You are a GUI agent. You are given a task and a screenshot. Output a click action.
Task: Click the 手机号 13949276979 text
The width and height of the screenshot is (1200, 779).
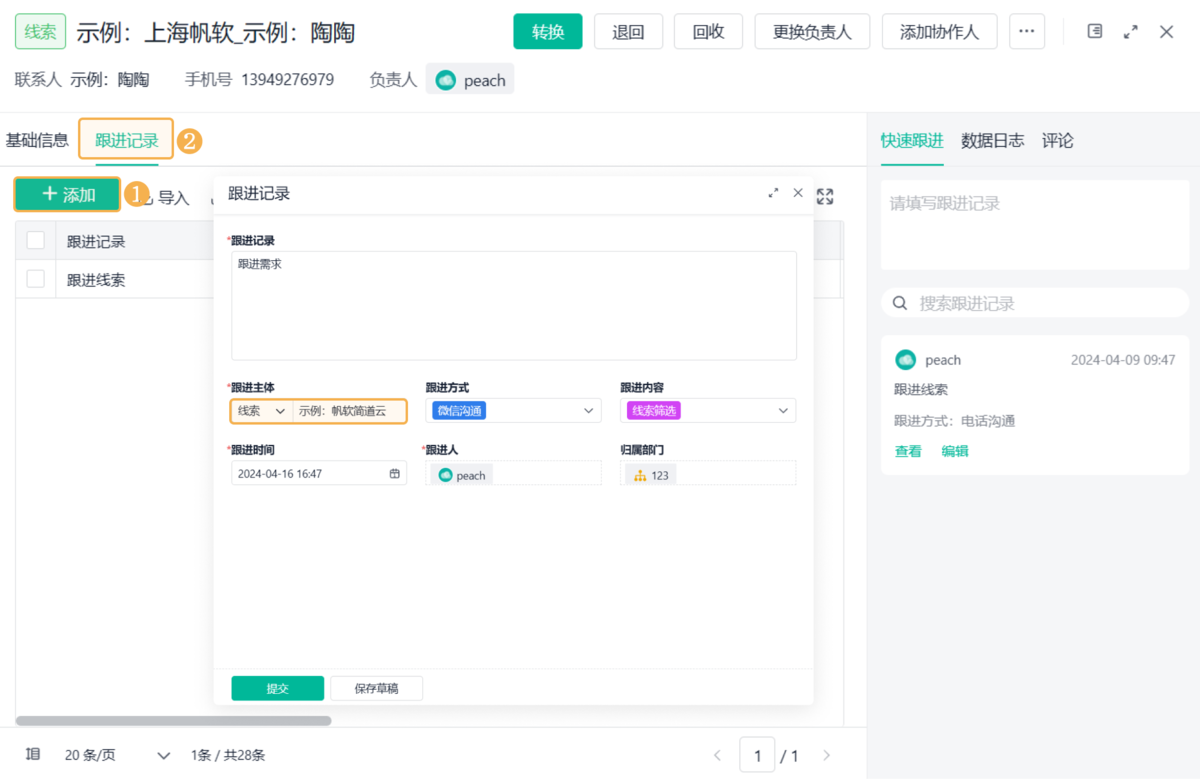(259, 80)
